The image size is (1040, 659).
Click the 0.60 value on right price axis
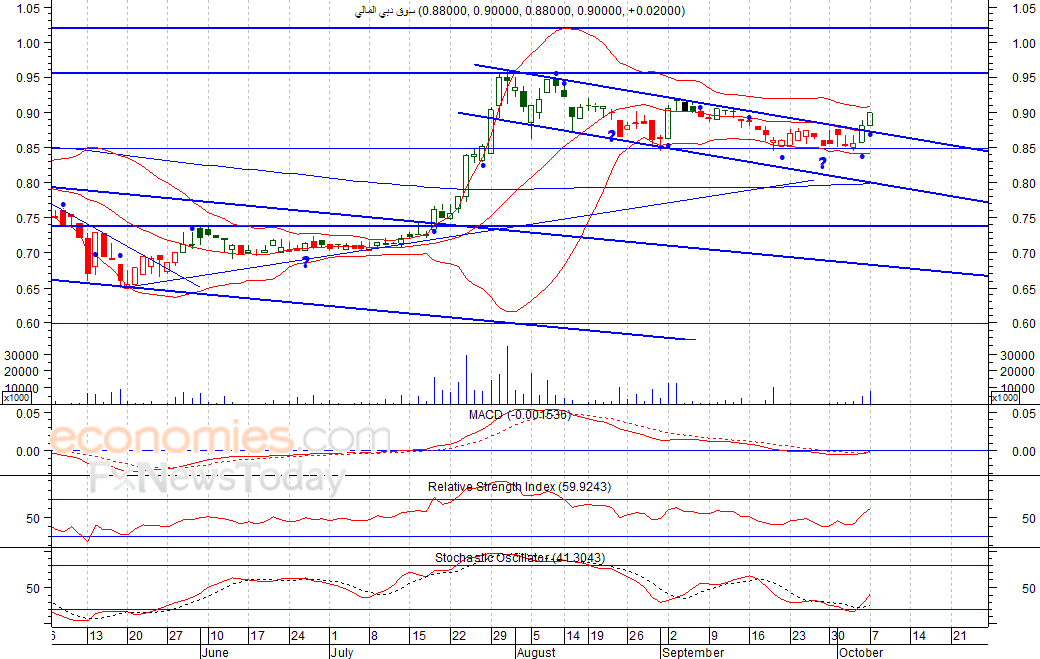click(x=1024, y=324)
